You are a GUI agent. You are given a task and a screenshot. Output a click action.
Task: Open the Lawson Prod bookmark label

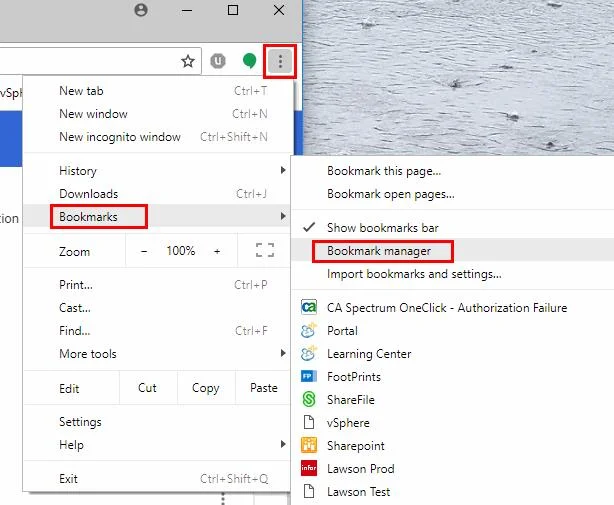(x=361, y=469)
